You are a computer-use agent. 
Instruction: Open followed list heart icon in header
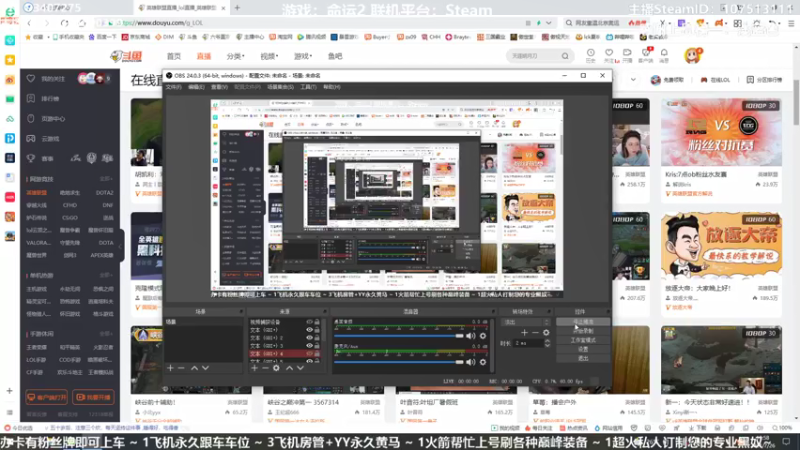(x=609, y=53)
